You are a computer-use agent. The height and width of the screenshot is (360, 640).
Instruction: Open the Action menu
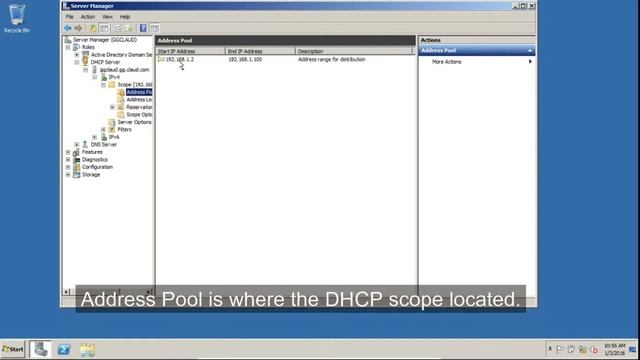88,17
